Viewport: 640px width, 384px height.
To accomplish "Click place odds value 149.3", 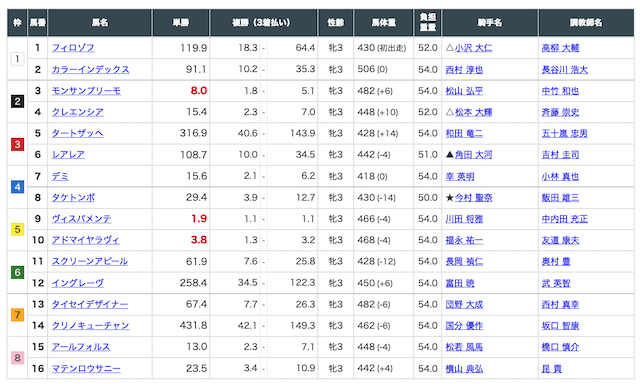I will (302, 326).
